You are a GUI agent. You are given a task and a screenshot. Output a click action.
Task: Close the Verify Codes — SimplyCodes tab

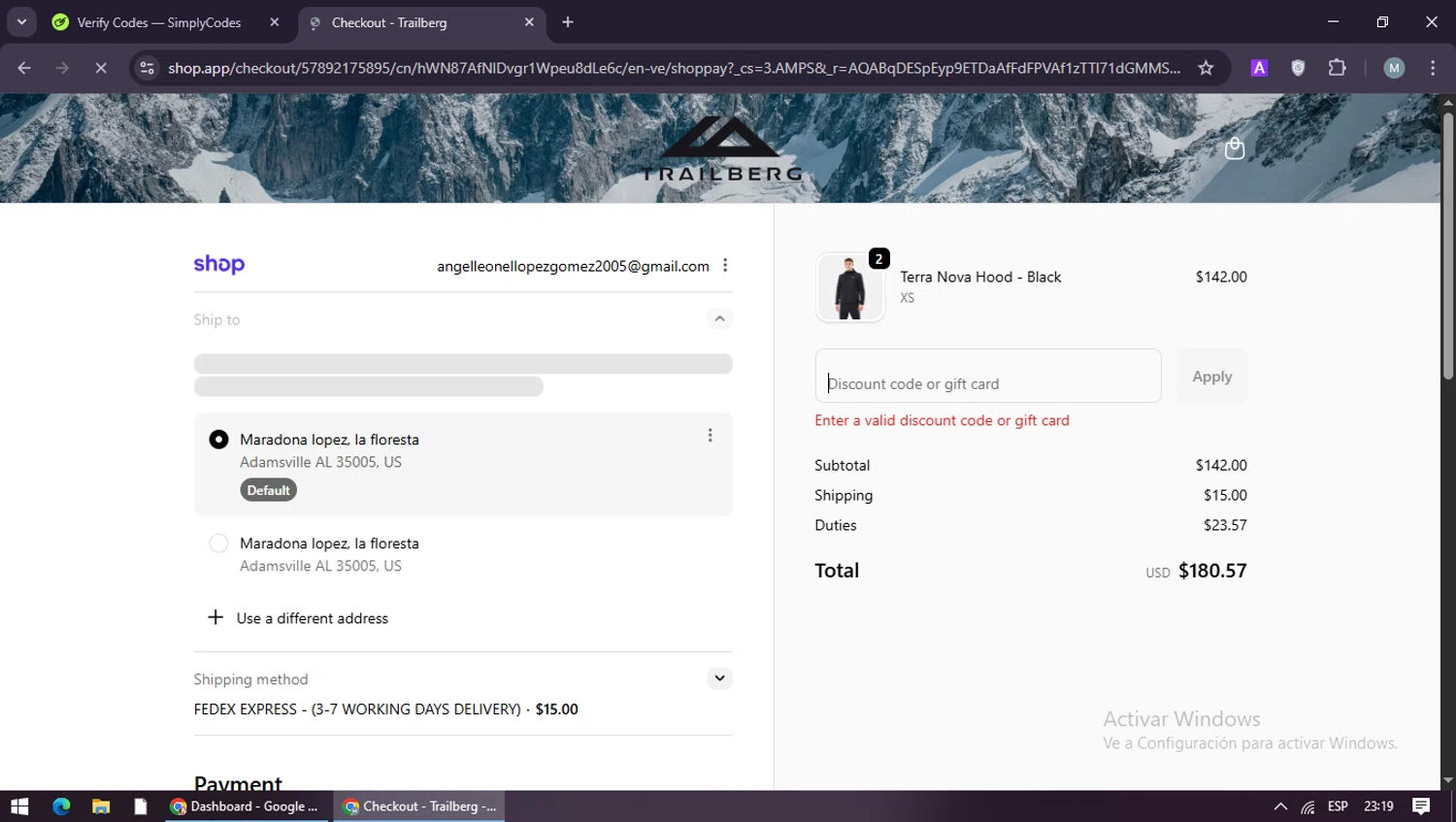(x=275, y=22)
